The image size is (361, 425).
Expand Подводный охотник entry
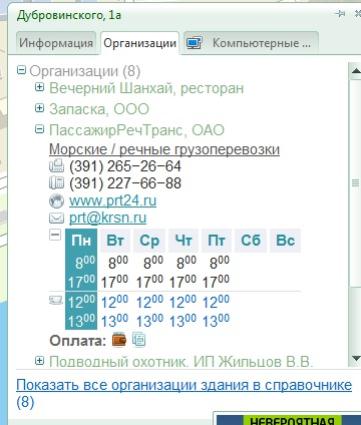[x=39, y=360]
